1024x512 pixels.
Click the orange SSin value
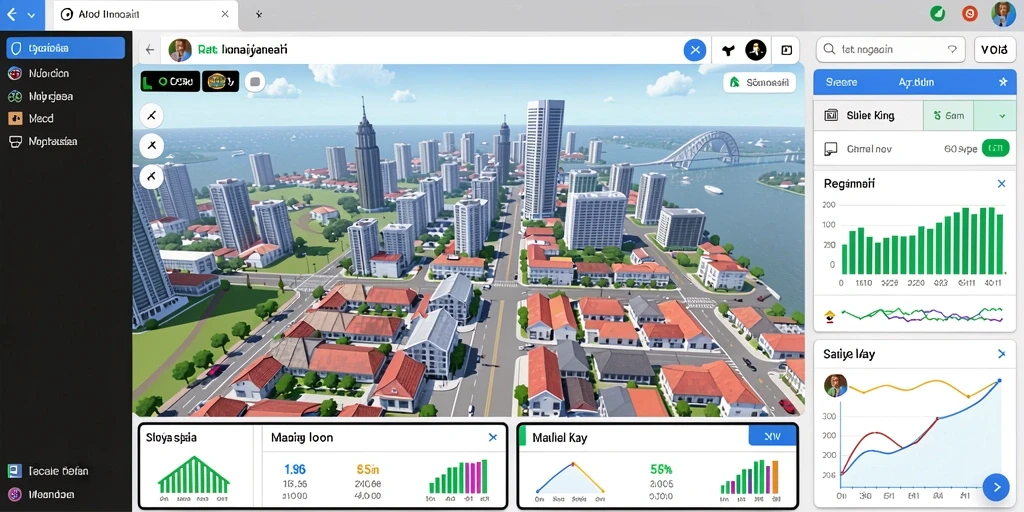pos(367,469)
